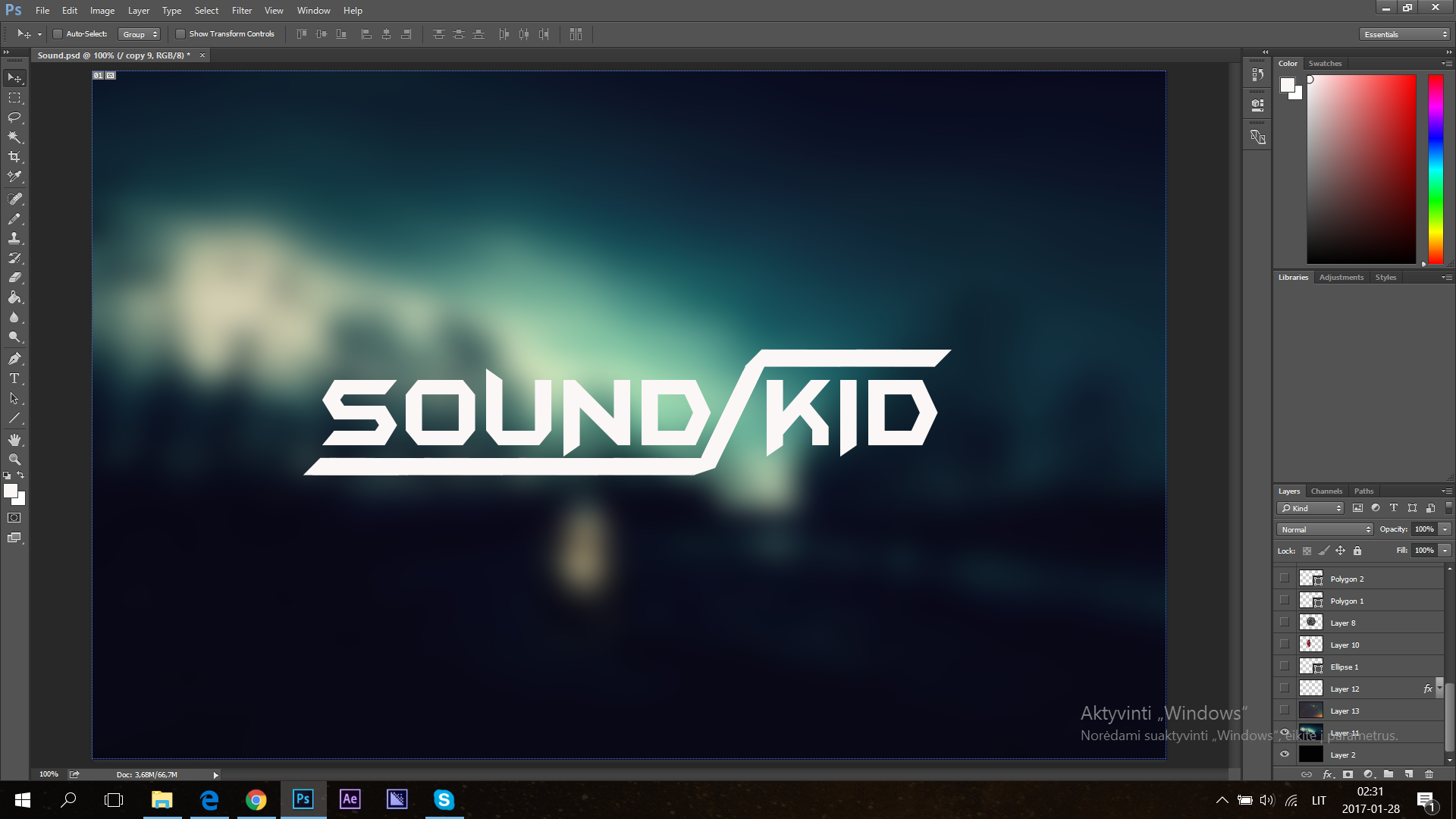Select the Eraser tool
This screenshot has width=1456, height=819.
(x=14, y=278)
